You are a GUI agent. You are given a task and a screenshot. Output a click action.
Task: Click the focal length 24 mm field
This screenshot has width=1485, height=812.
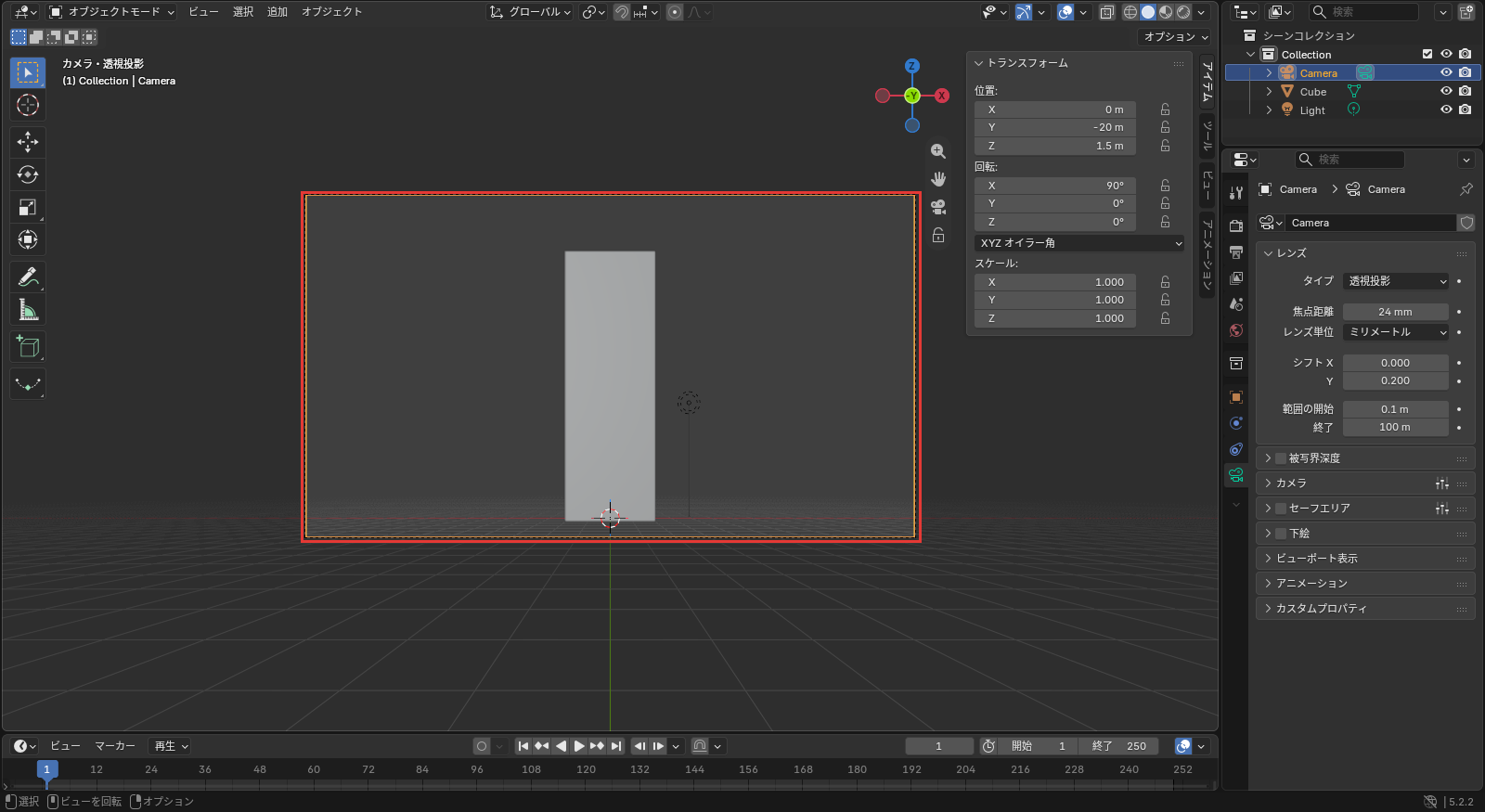point(1396,312)
